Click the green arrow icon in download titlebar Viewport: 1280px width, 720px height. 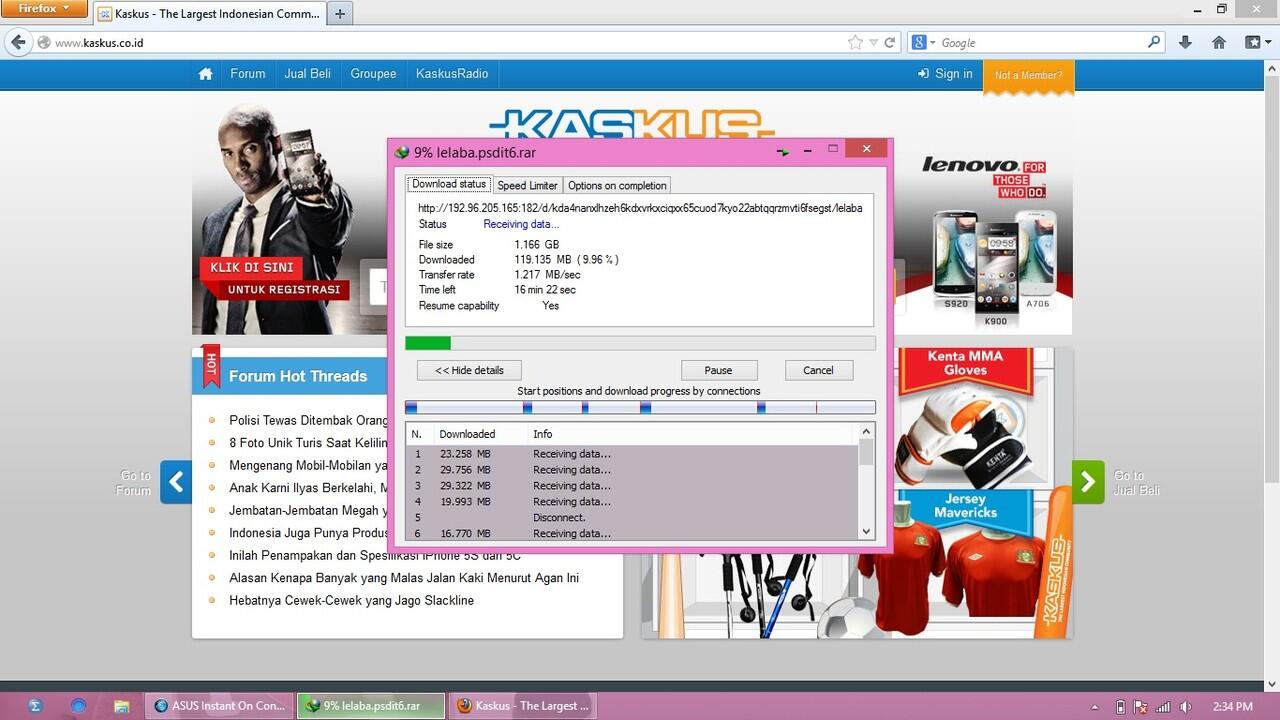pos(783,151)
